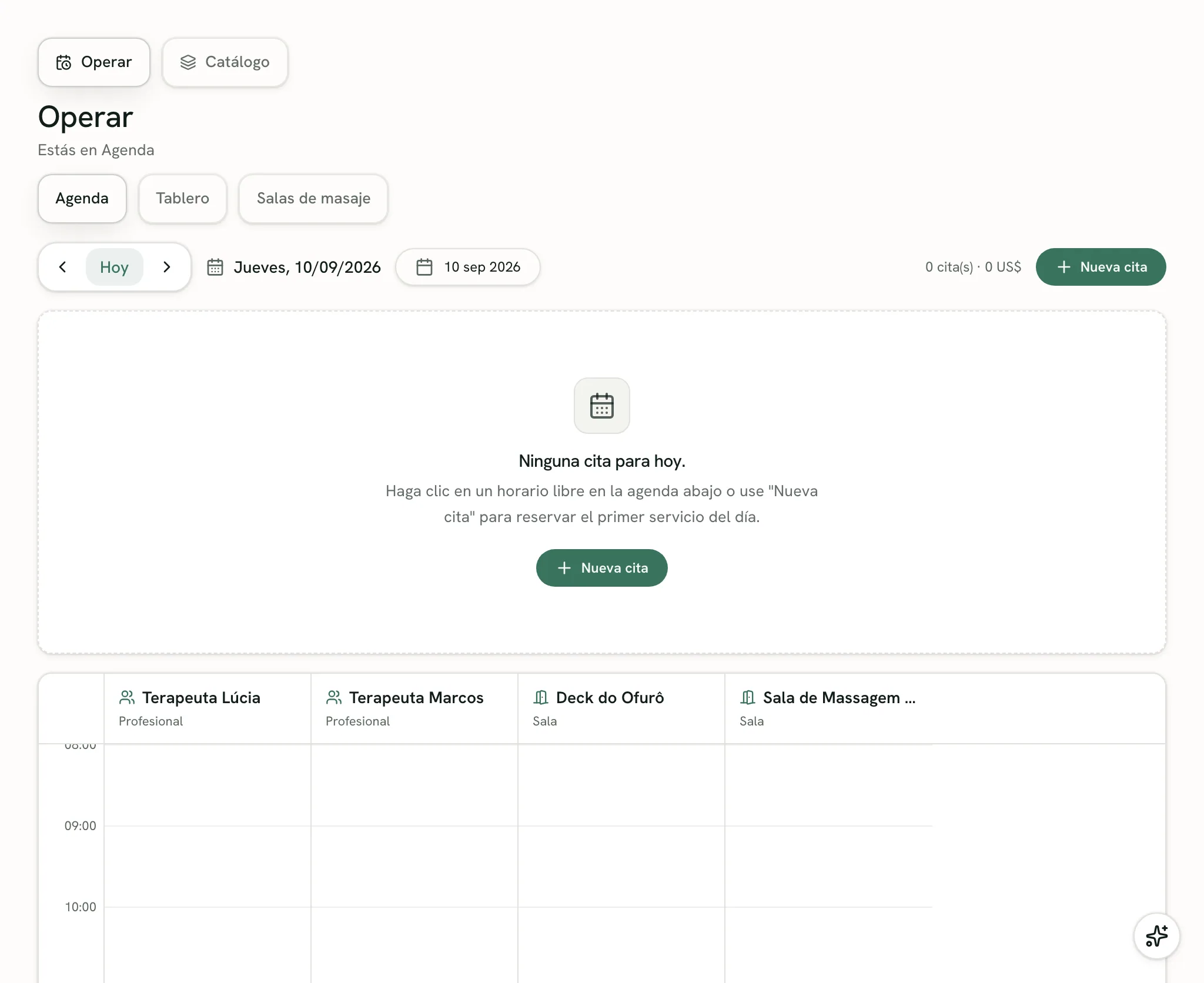The width and height of the screenshot is (1204, 983).
Task: Click 09:00 slot for Terapeuta Lúcia
Action: pos(208,866)
